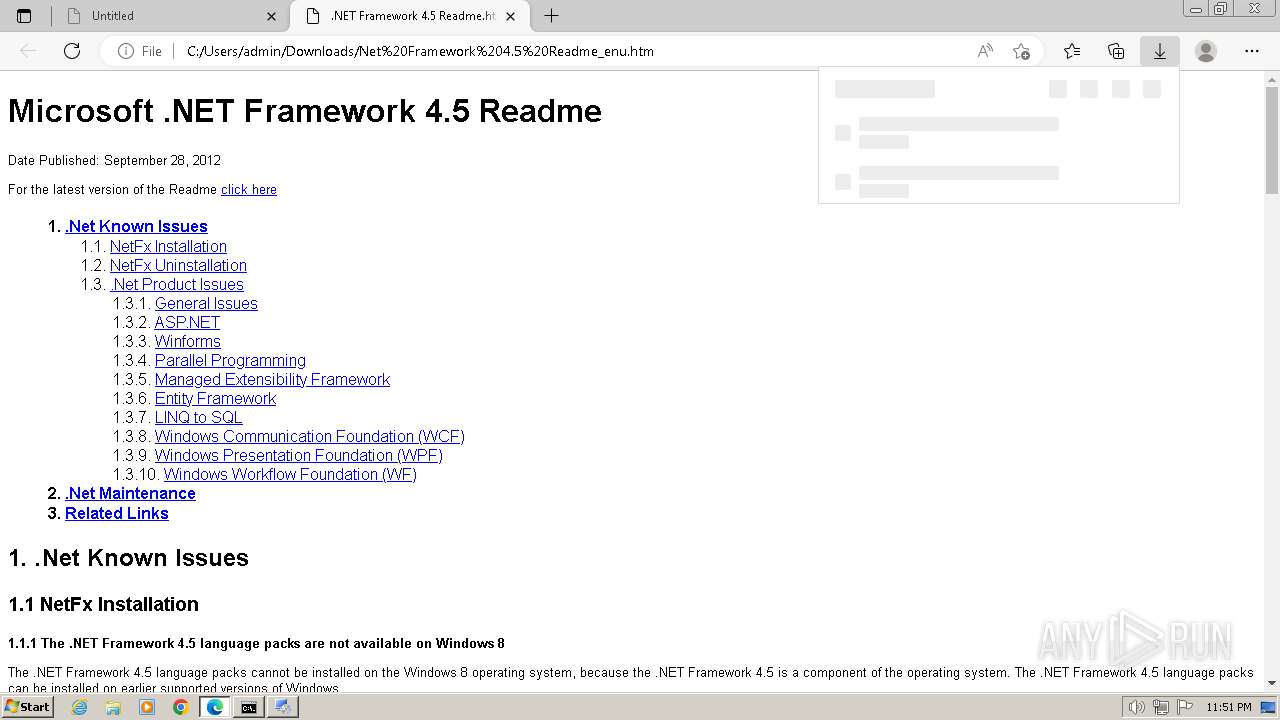Viewport: 1280px width, 720px height.
Task: Open the Managed Extensibility Framework link
Action: [x=272, y=379]
